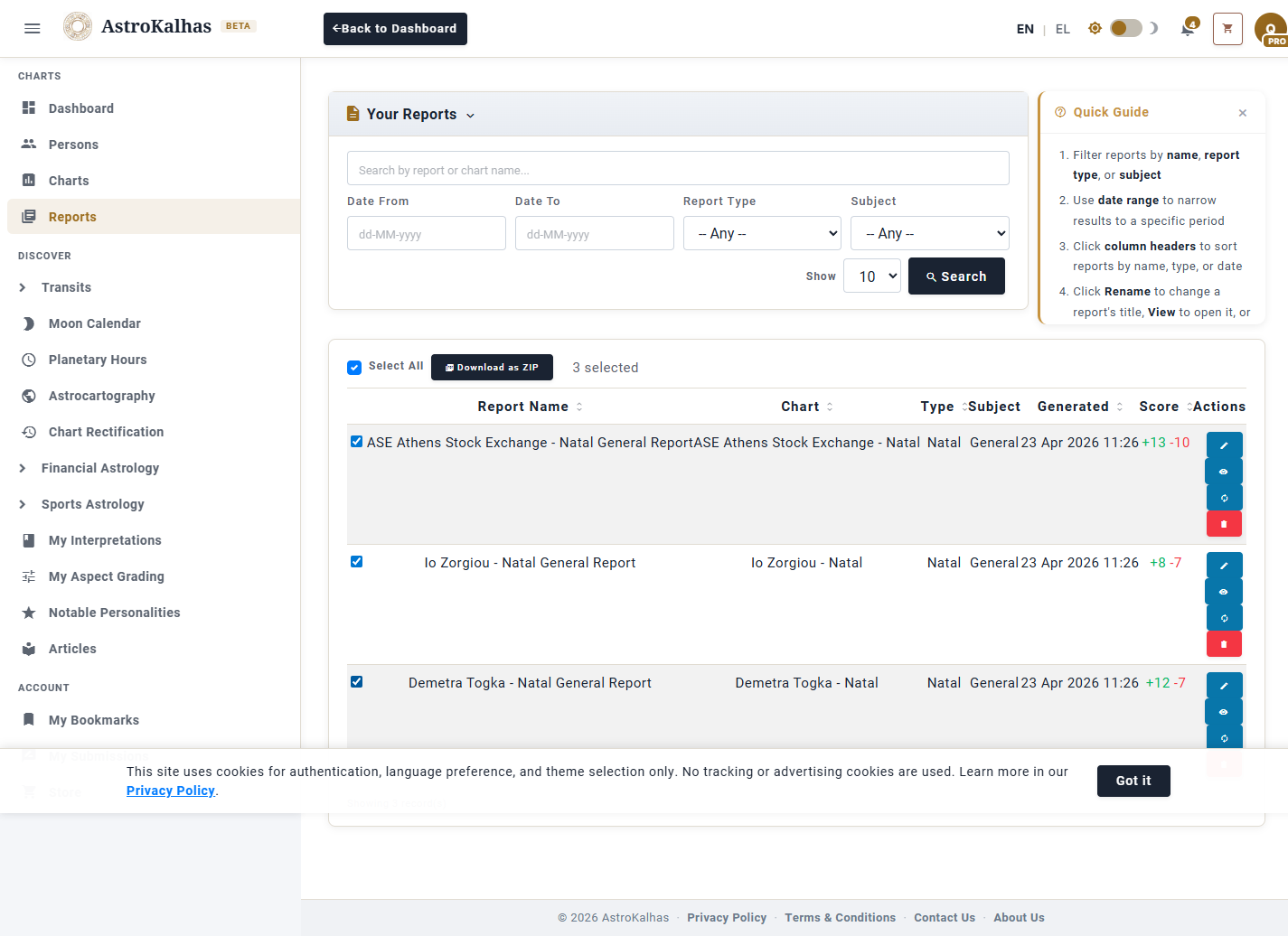Open the hamburger menu icon
This screenshot has width=1288, height=936.
pos(33,29)
